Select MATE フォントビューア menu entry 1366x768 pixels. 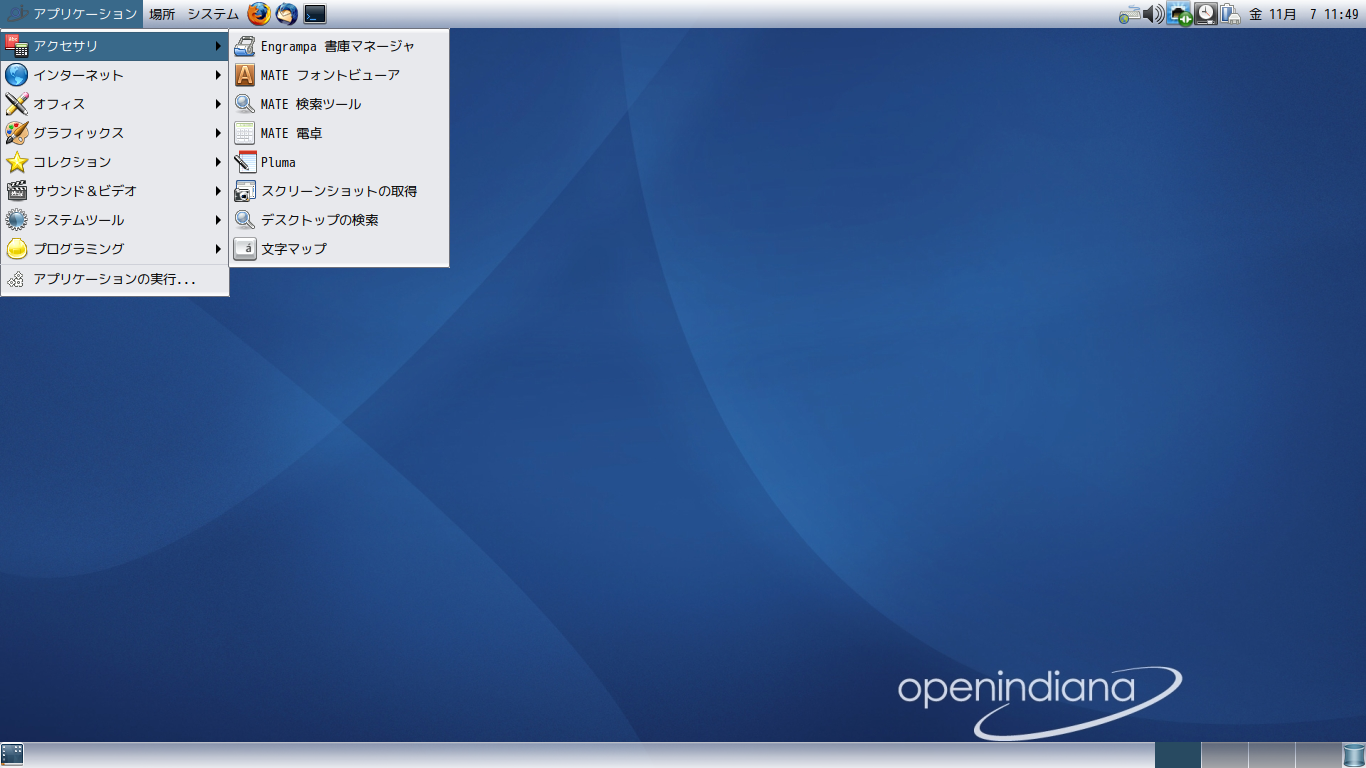tap(339, 75)
